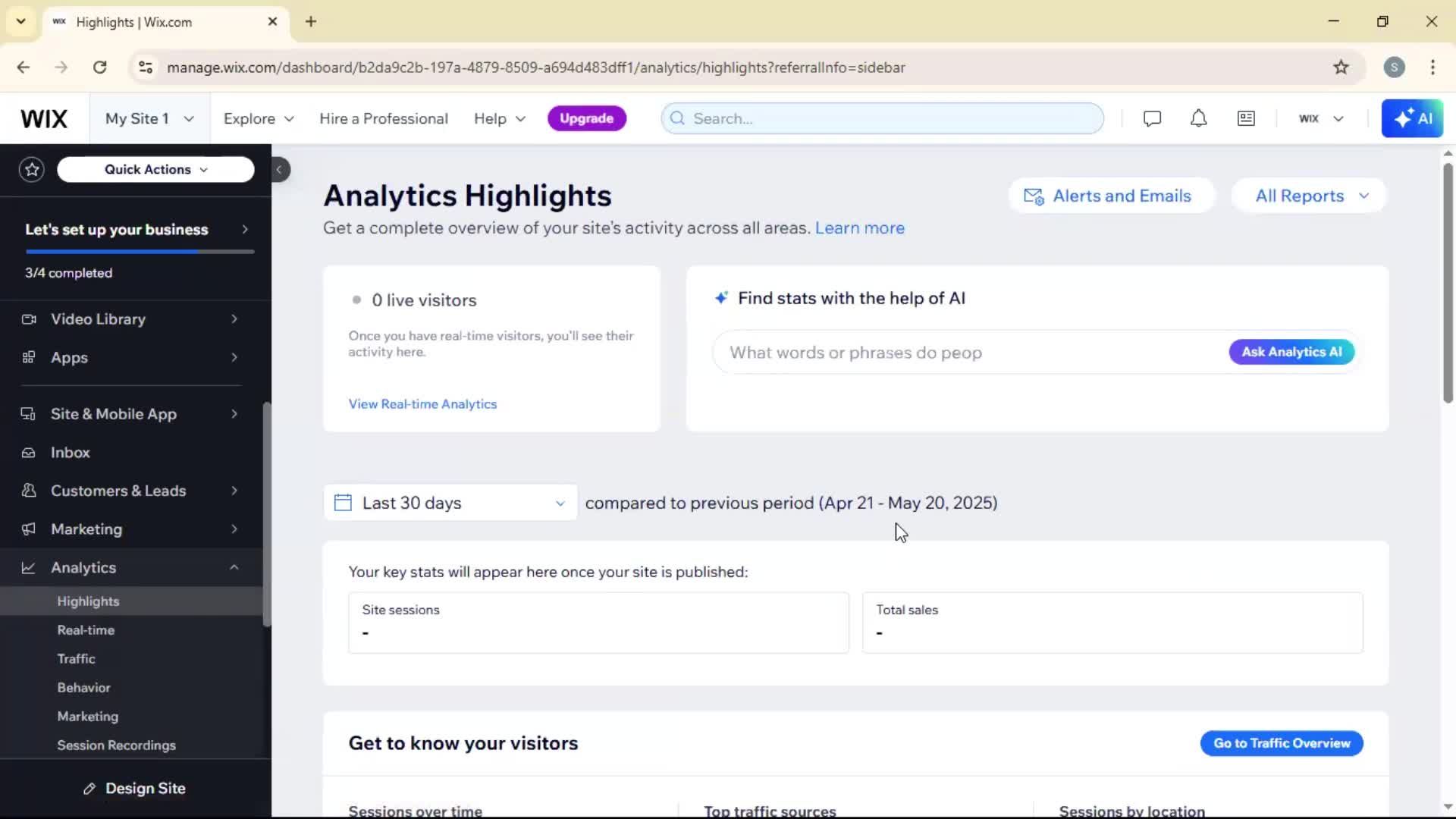Open the Quick Actions dropdown

point(155,169)
